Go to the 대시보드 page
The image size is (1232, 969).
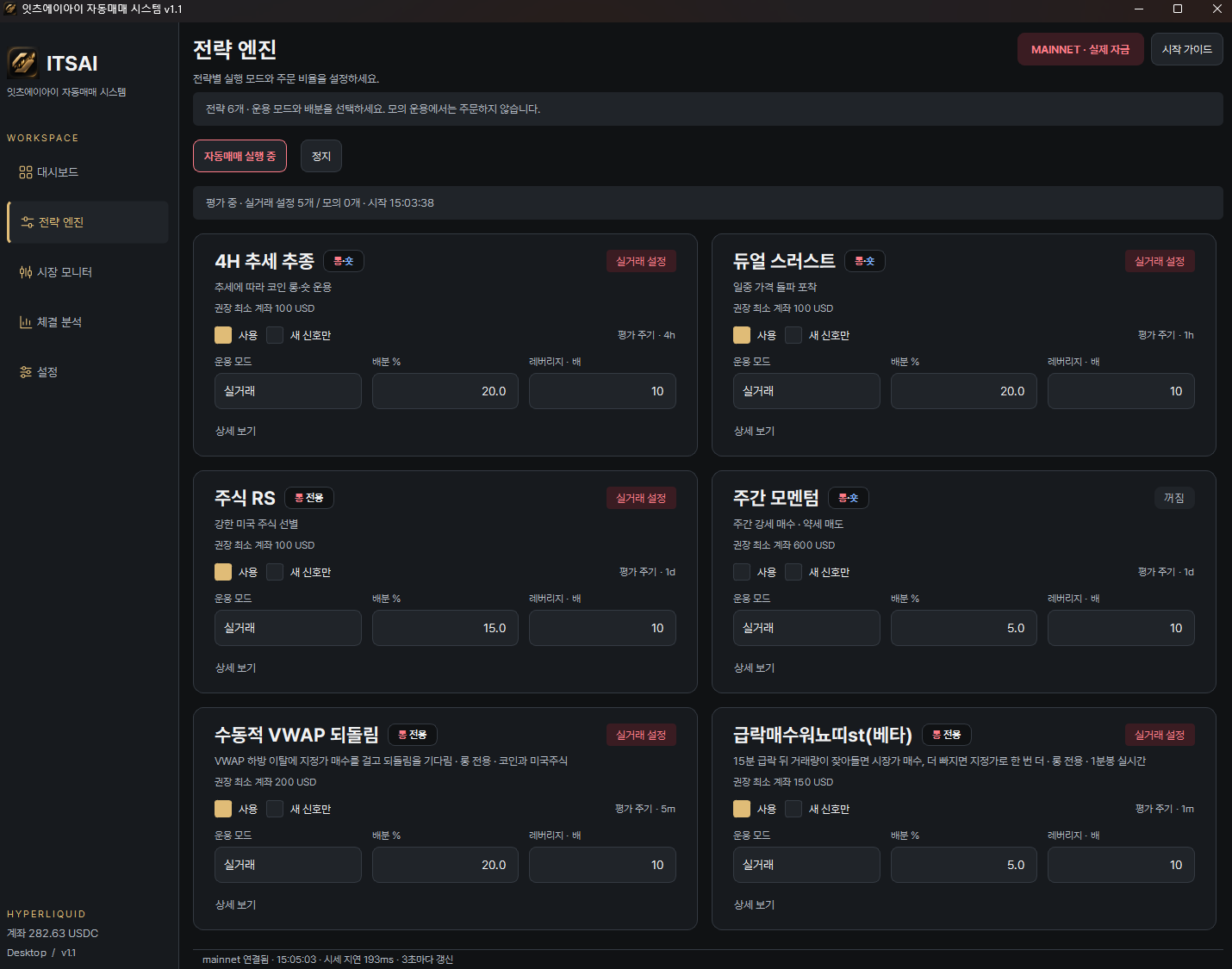pyautogui.click(x=87, y=172)
